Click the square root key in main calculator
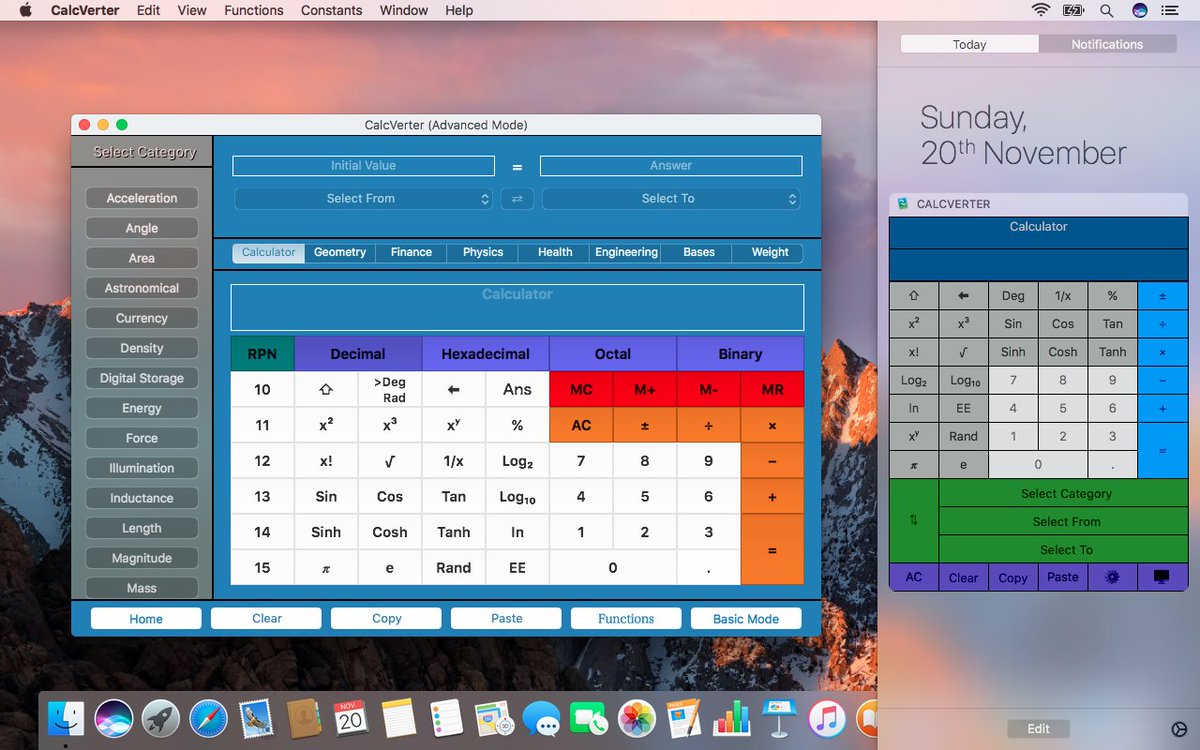1200x750 pixels. tap(390, 461)
